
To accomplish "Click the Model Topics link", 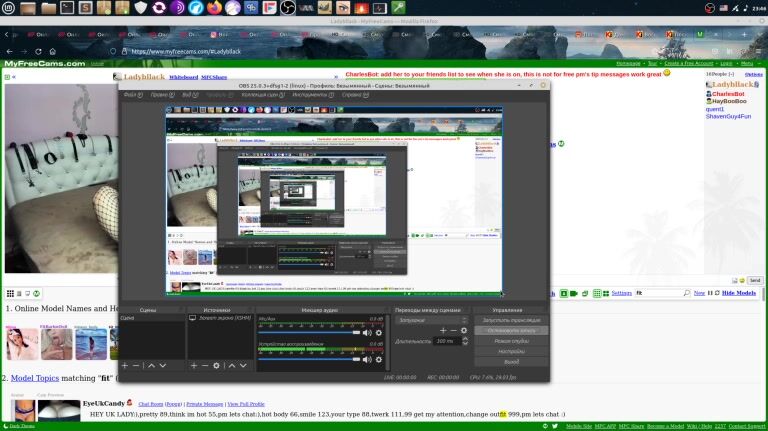I will 34,379.
